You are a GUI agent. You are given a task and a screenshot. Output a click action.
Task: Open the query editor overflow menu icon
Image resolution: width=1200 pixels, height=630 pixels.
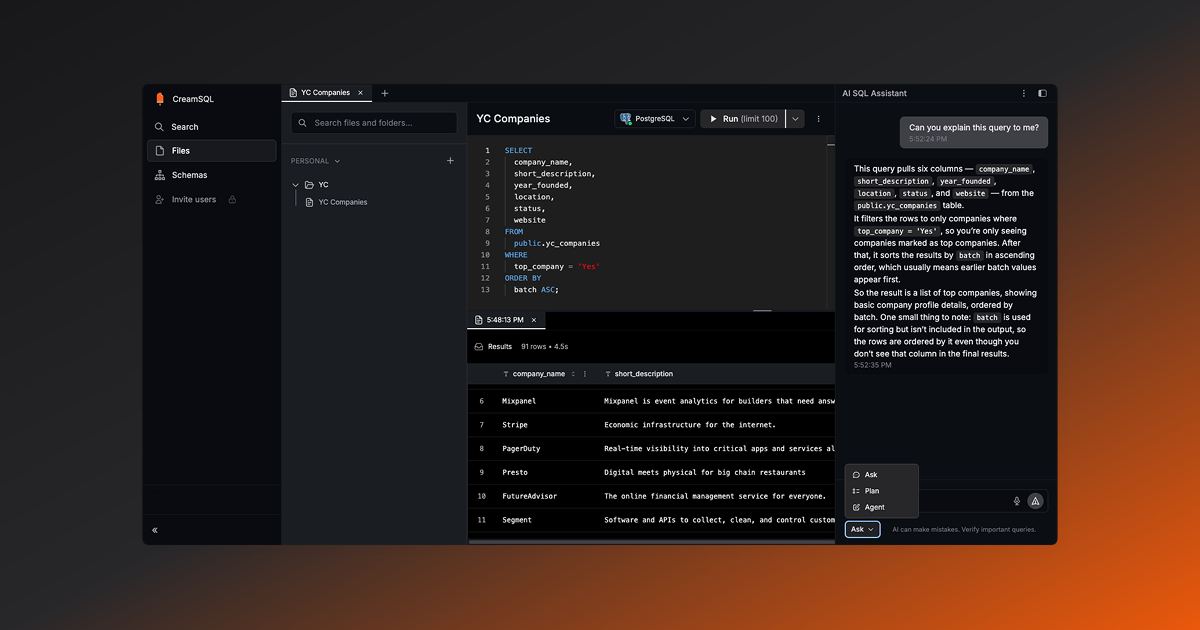[x=818, y=118]
